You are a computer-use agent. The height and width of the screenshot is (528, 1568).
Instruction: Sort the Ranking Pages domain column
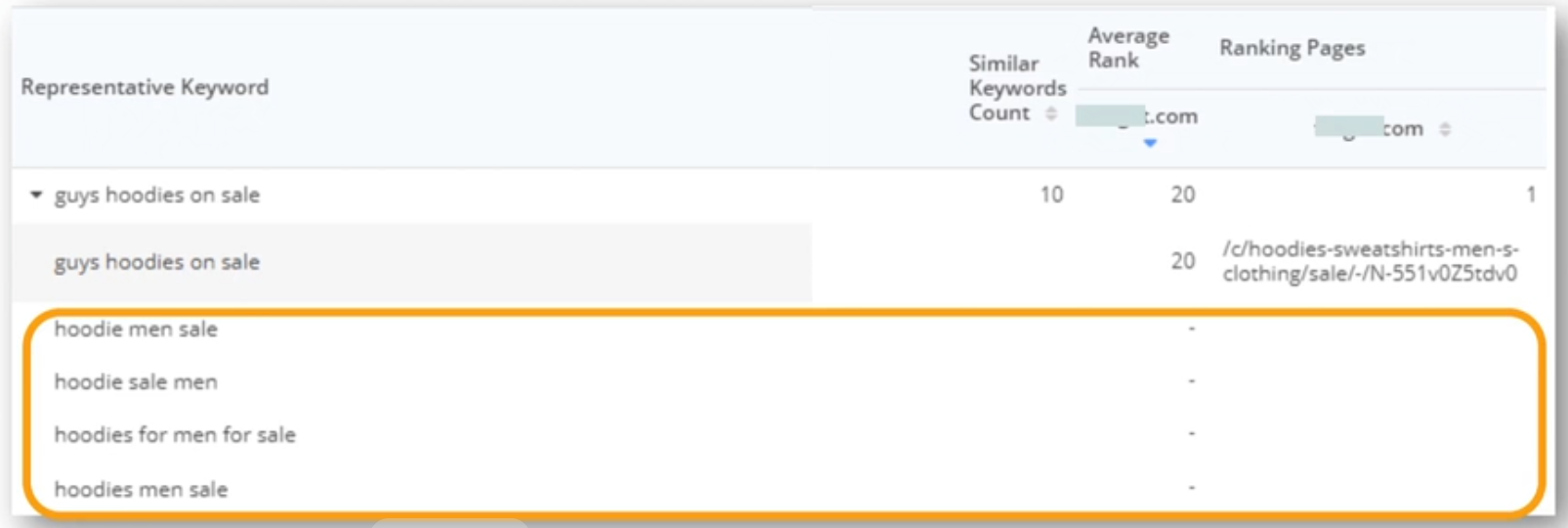(1445, 129)
